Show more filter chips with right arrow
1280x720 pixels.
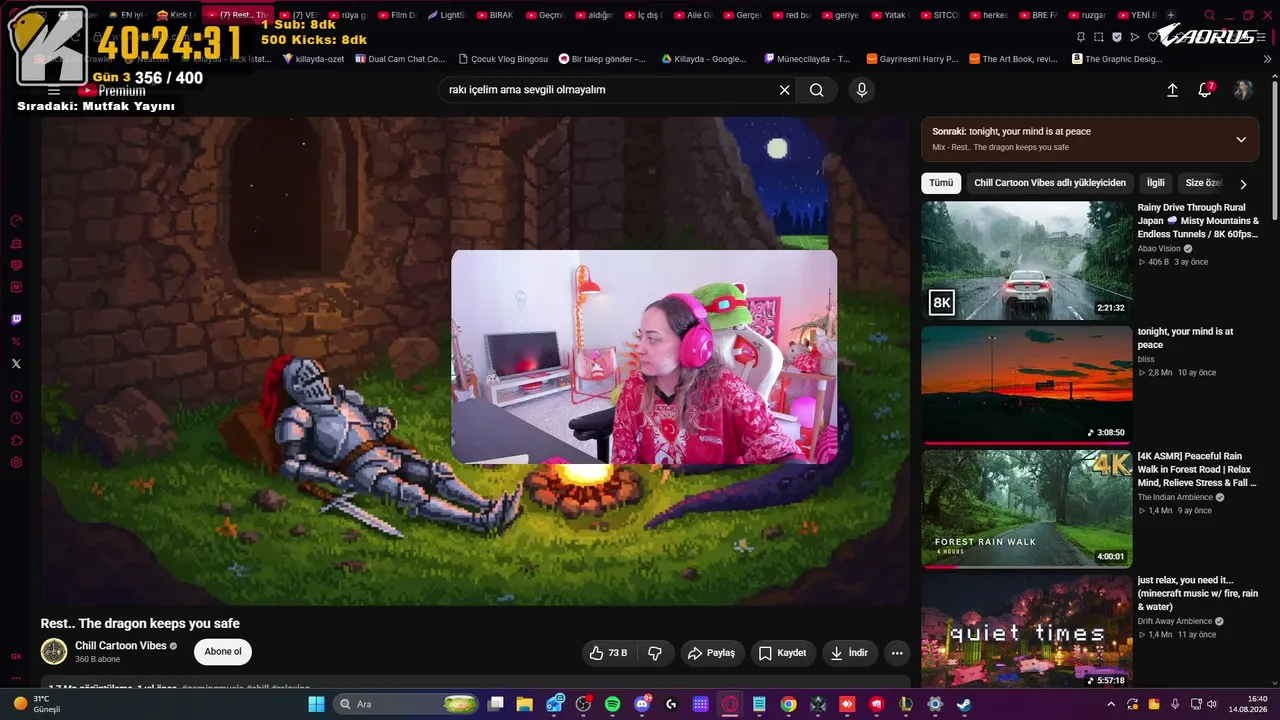[1243, 184]
